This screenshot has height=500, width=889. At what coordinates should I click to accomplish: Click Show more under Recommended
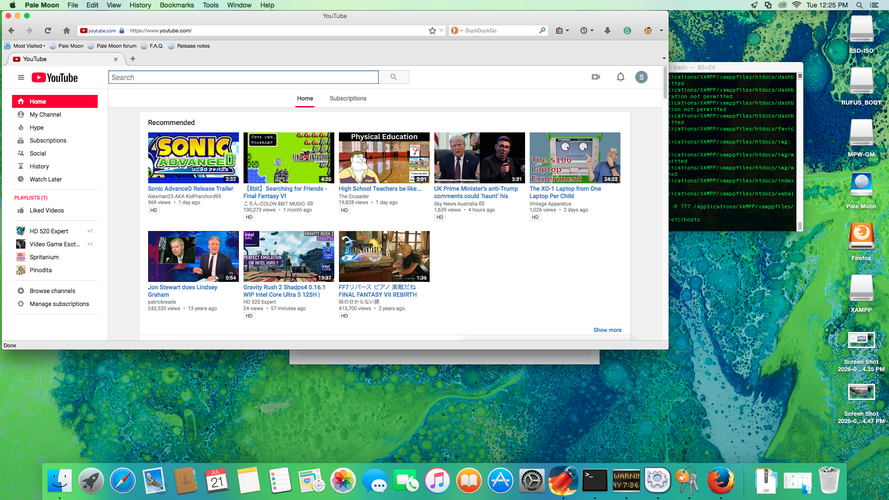(607, 330)
